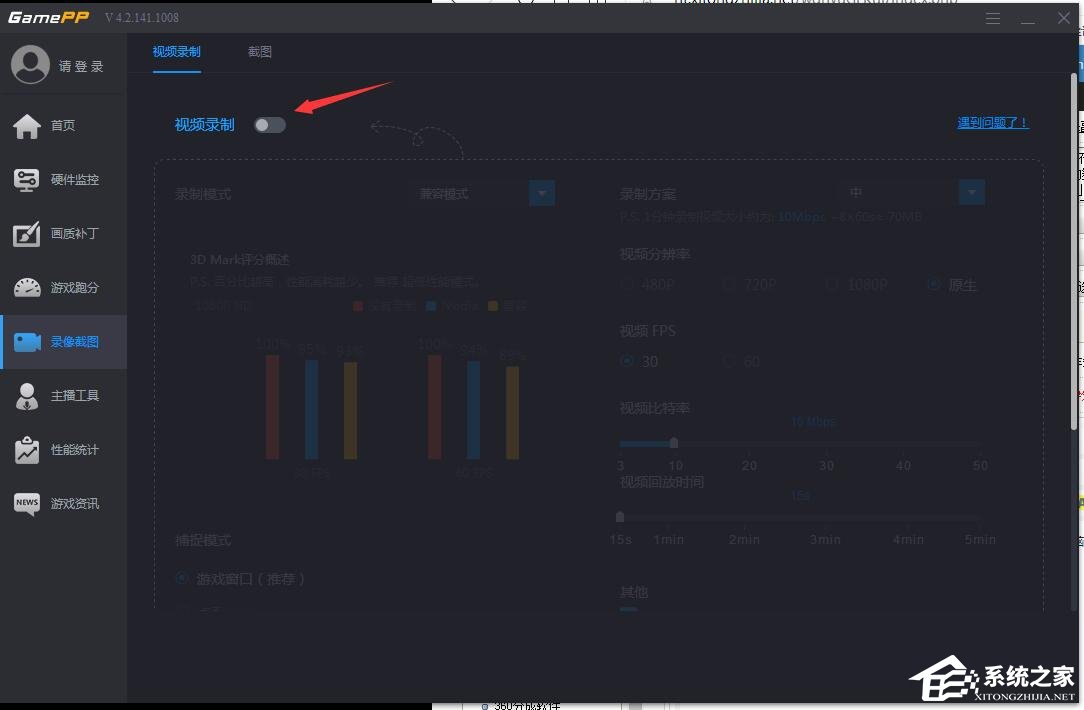This screenshot has height=710, width=1084.
Task: Open the 主播工具 streamer tools panel
Action: 63,395
